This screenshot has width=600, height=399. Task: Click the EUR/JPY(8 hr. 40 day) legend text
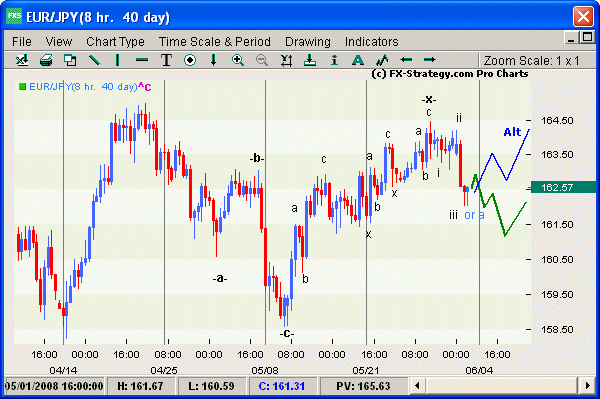click(83, 87)
